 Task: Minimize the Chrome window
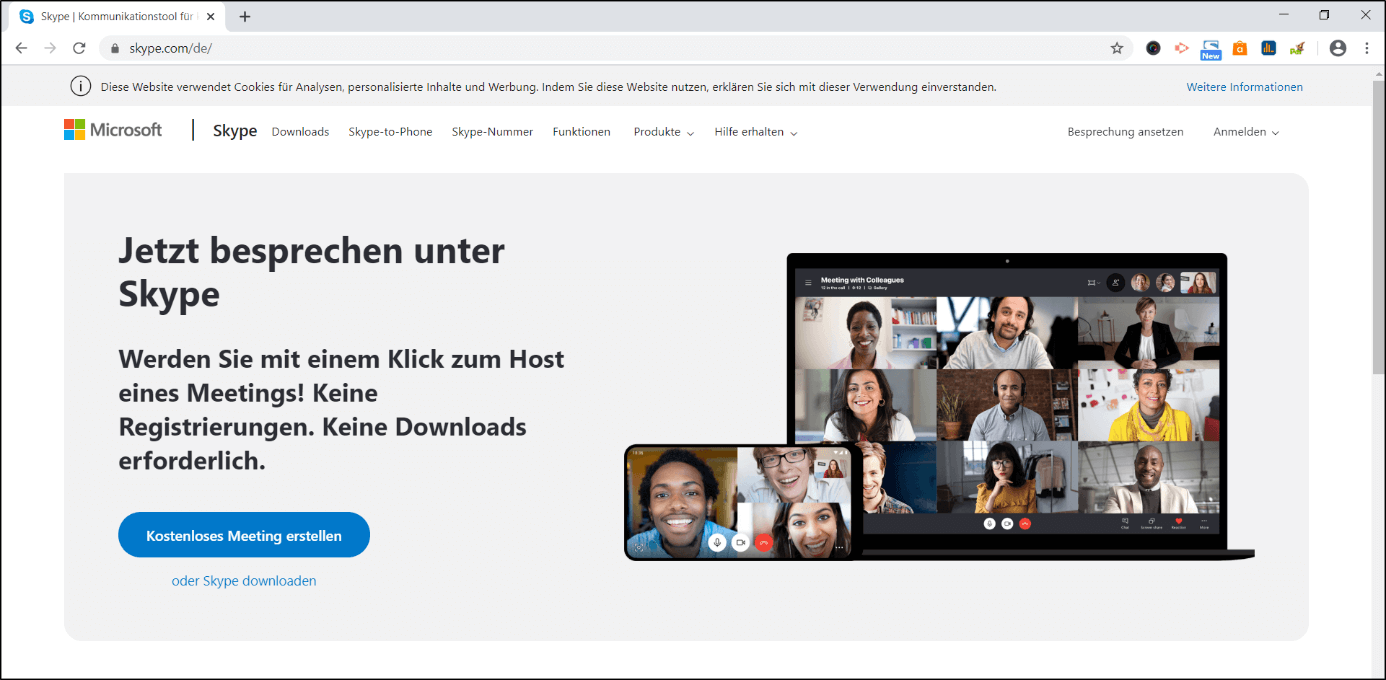(1283, 14)
